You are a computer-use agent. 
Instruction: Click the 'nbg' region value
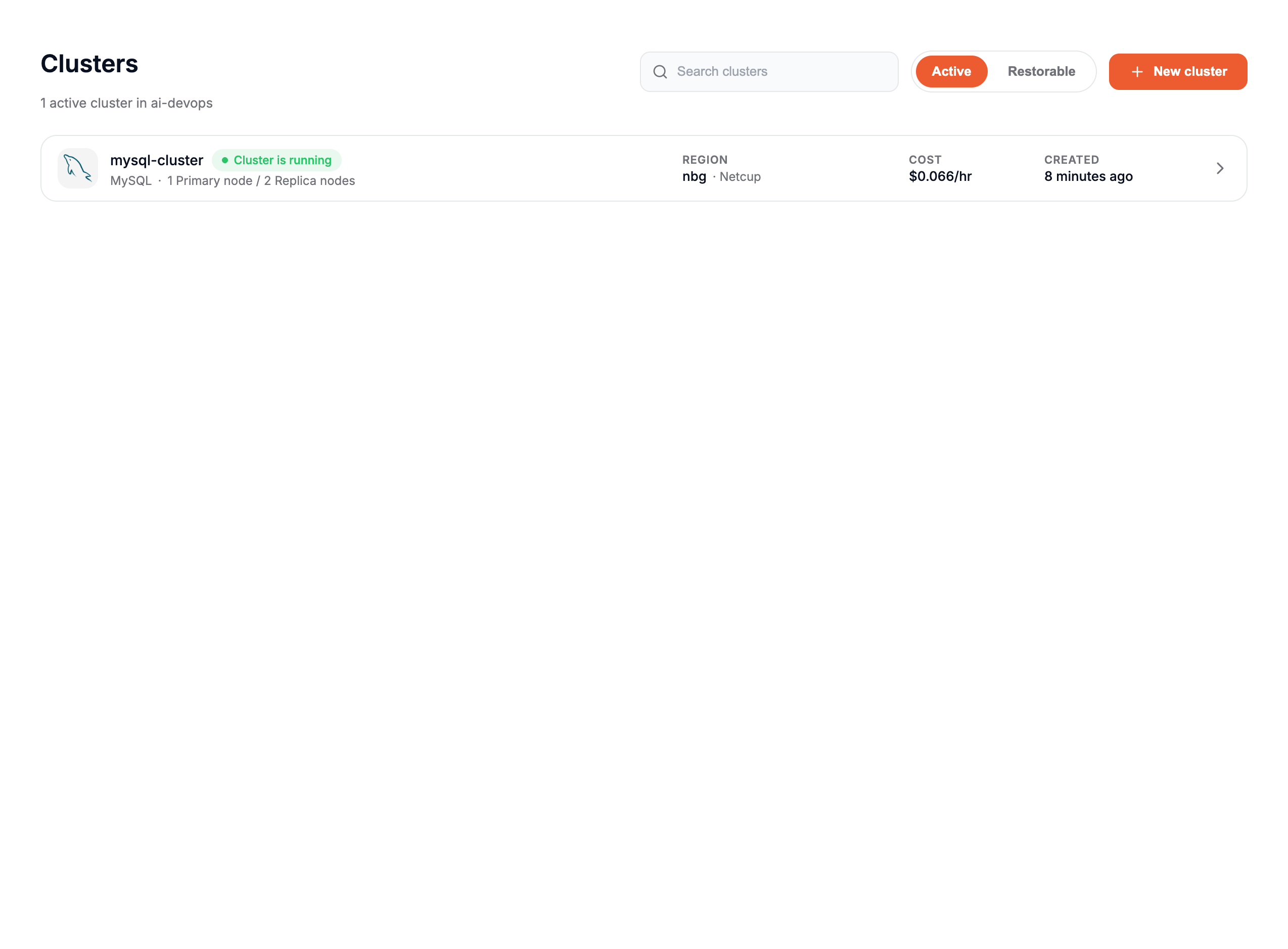[694, 176]
